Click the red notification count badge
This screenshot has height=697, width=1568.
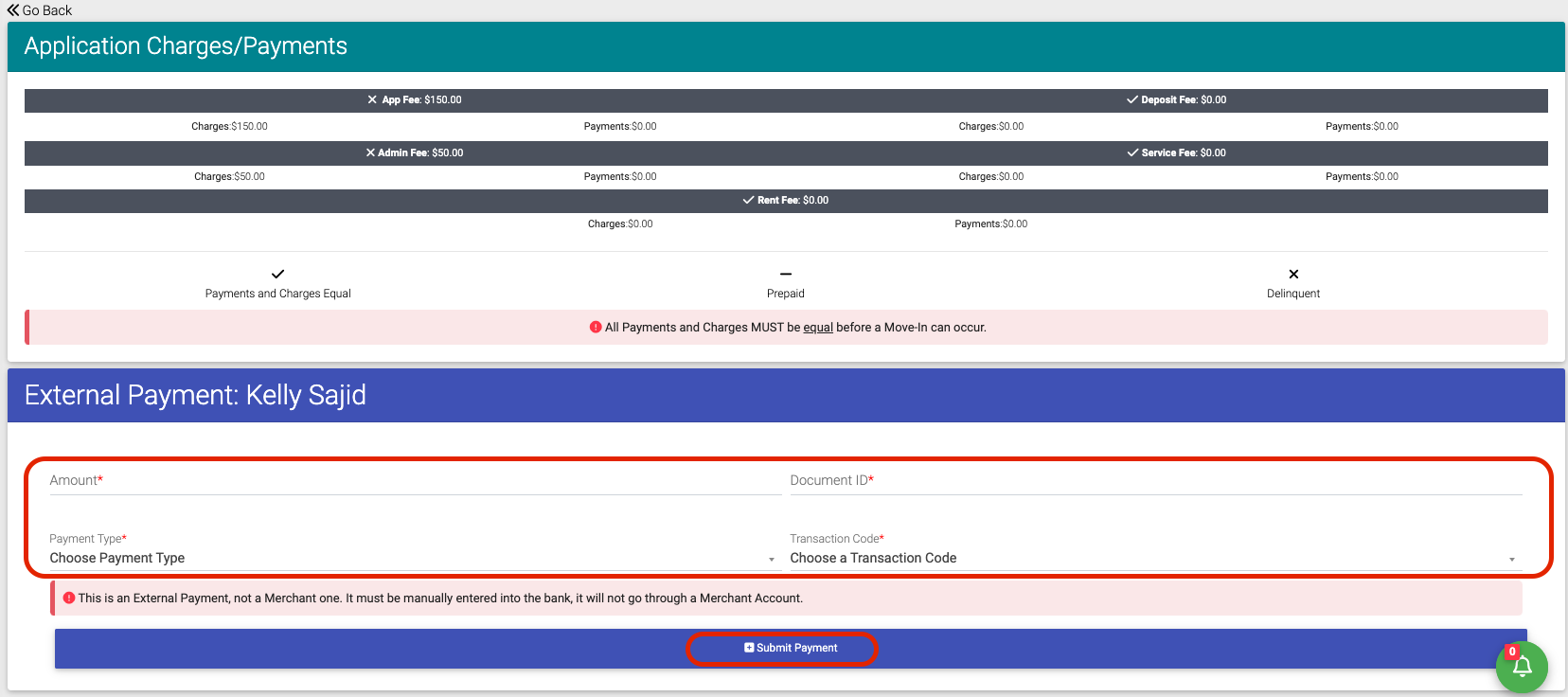[1512, 652]
